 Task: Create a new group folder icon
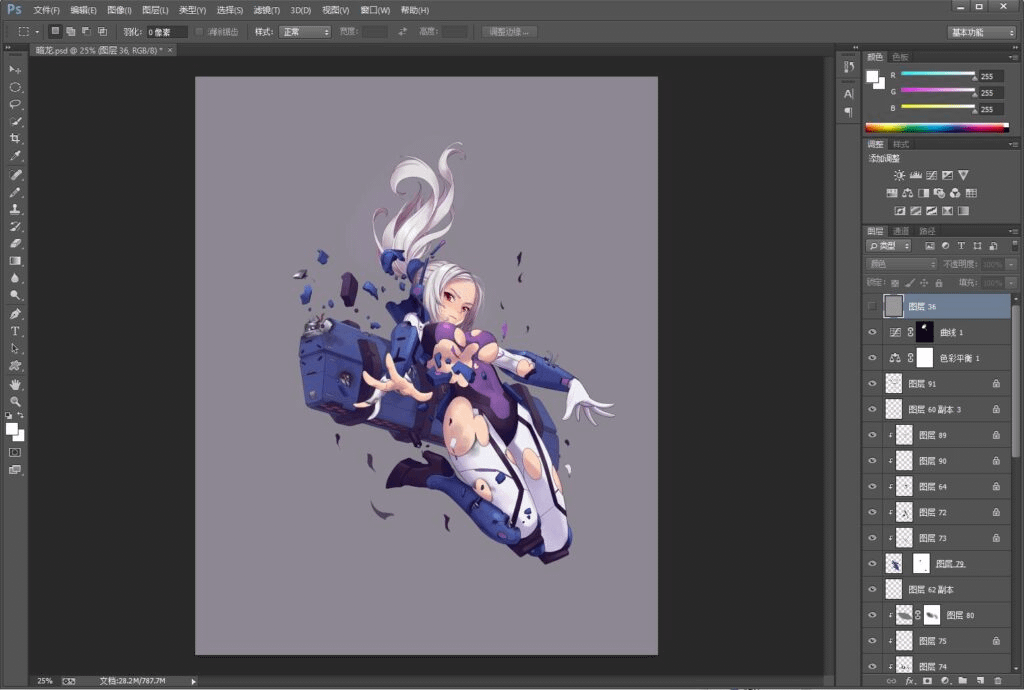pyautogui.click(x=963, y=681)
